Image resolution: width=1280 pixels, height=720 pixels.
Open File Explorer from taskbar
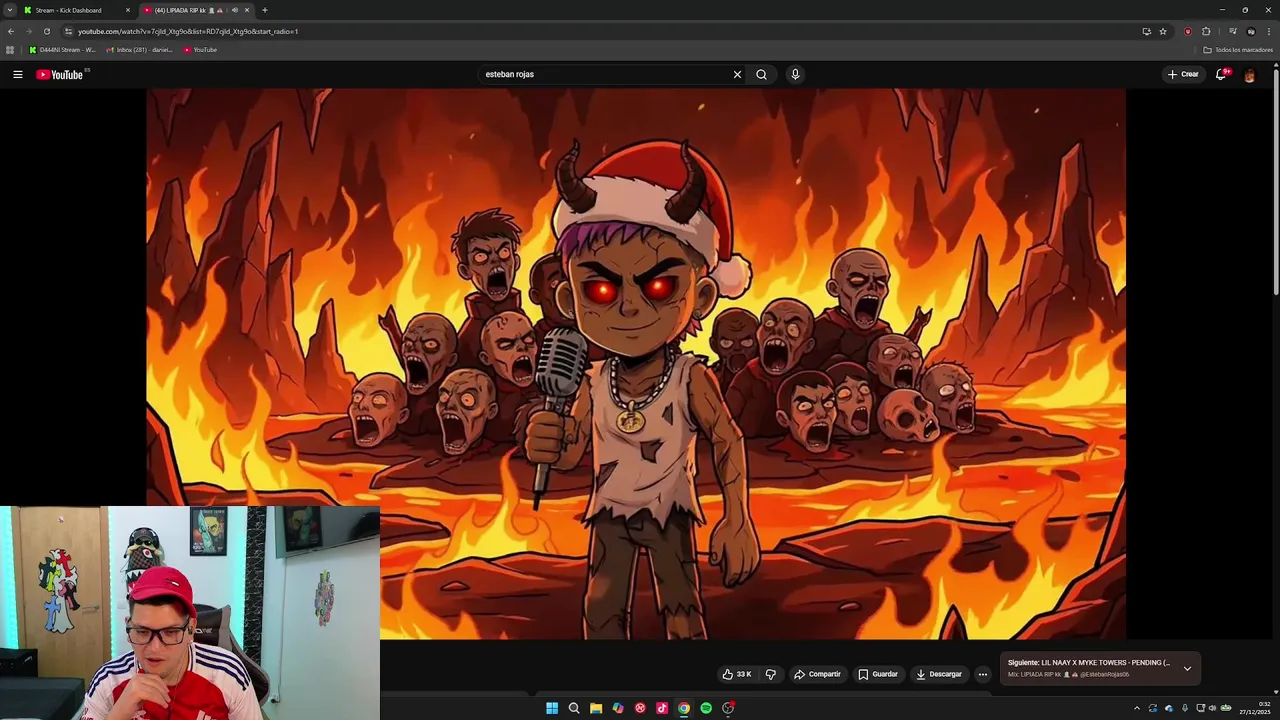pyautogui.click(x=596, y=708)
